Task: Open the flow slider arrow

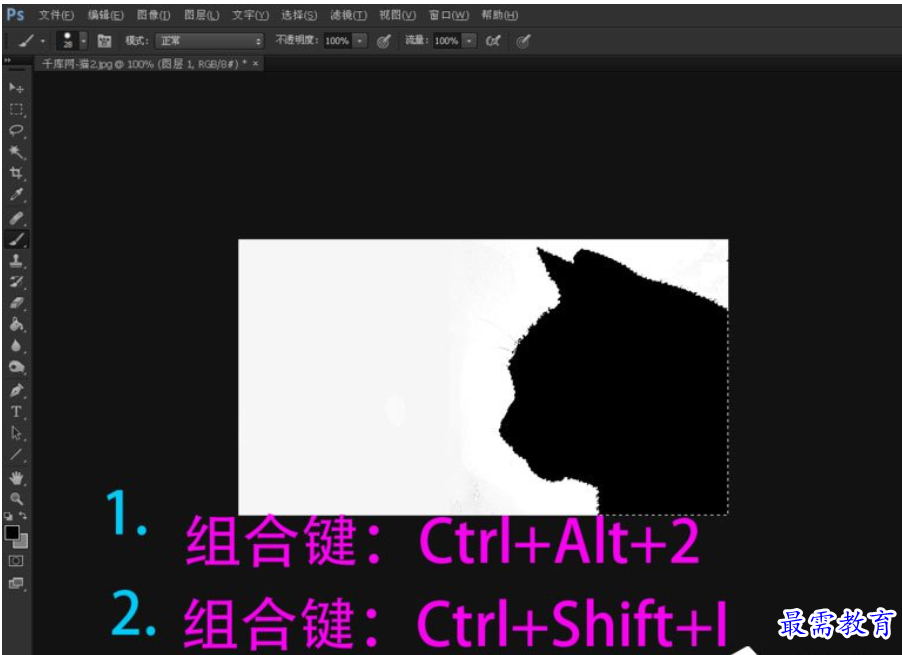Action: (x=469, y=41)
